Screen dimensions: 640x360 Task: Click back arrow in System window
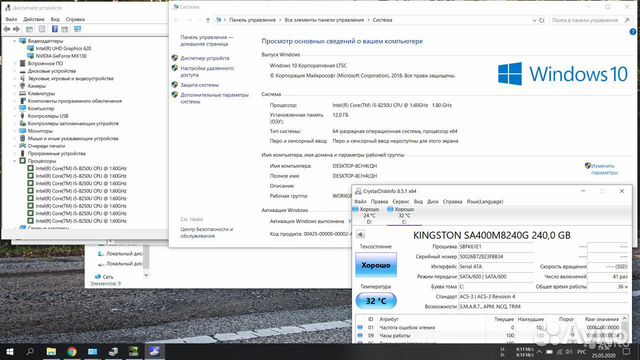pyautogui.click(x=177, y=20)
